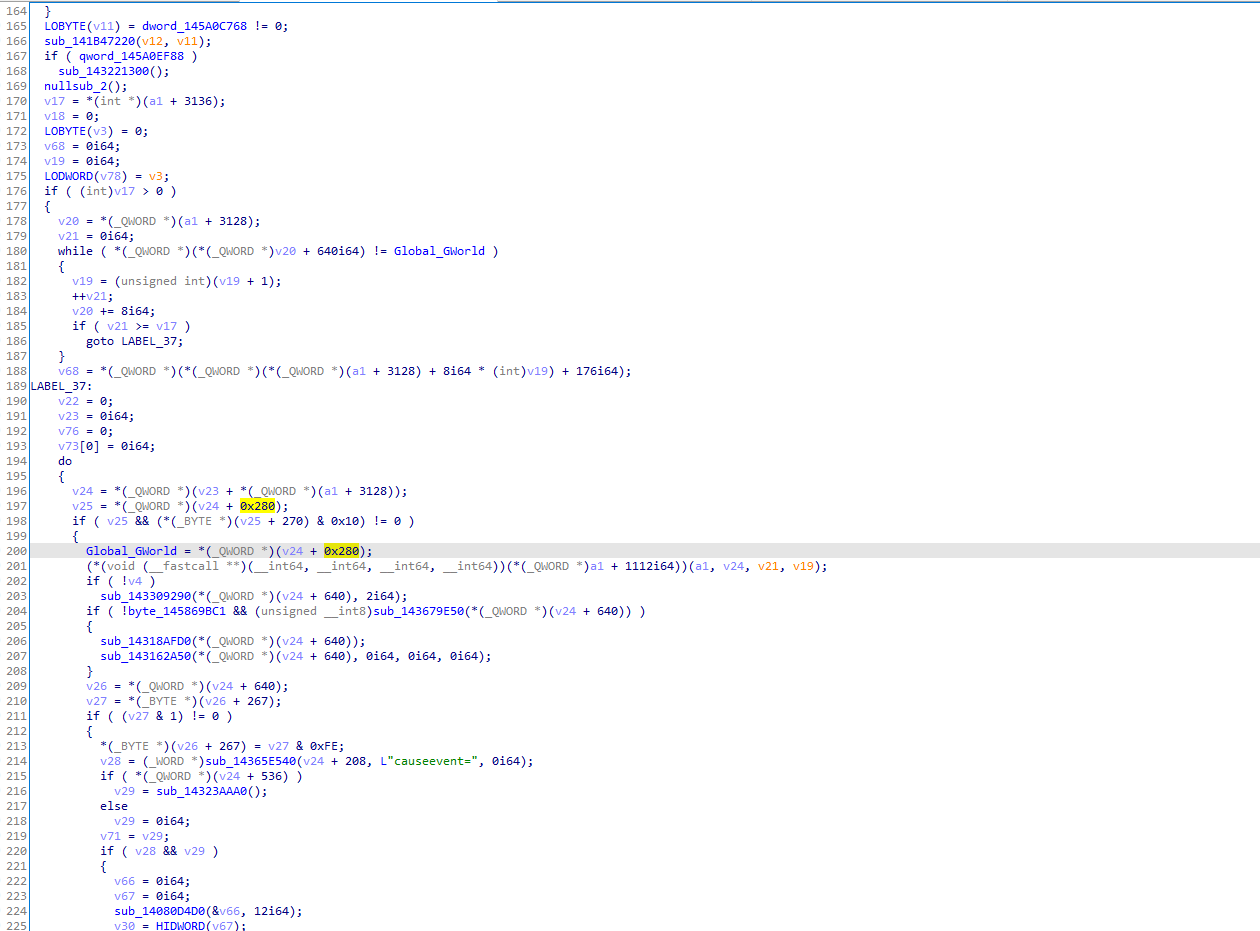This screenshot has height=931, width=1260.
Task: Click Global_GWorld assignment on line 200
Action: tap(130, 551)
